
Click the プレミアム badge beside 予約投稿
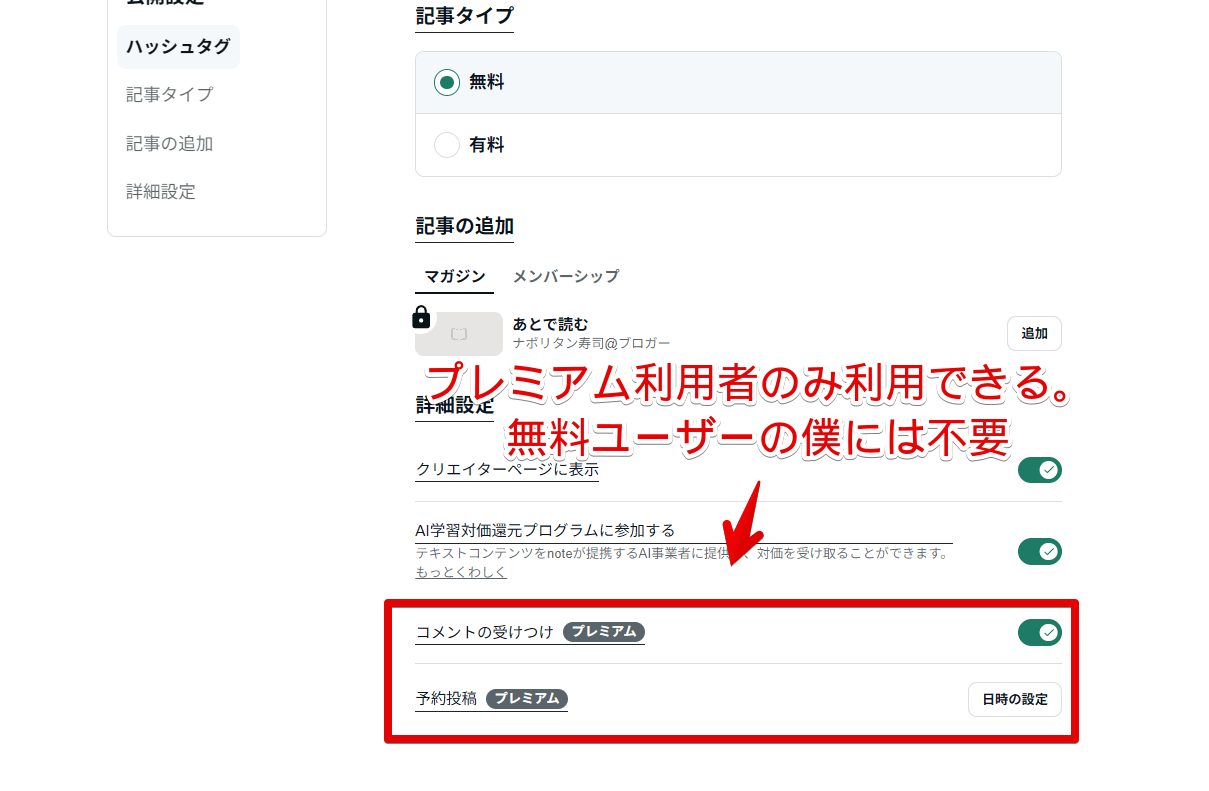(527, 699)
